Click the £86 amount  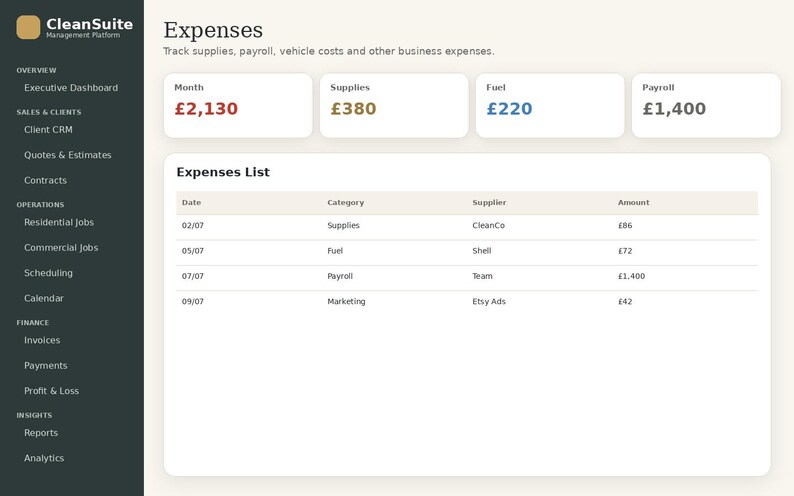coord(625,226)
